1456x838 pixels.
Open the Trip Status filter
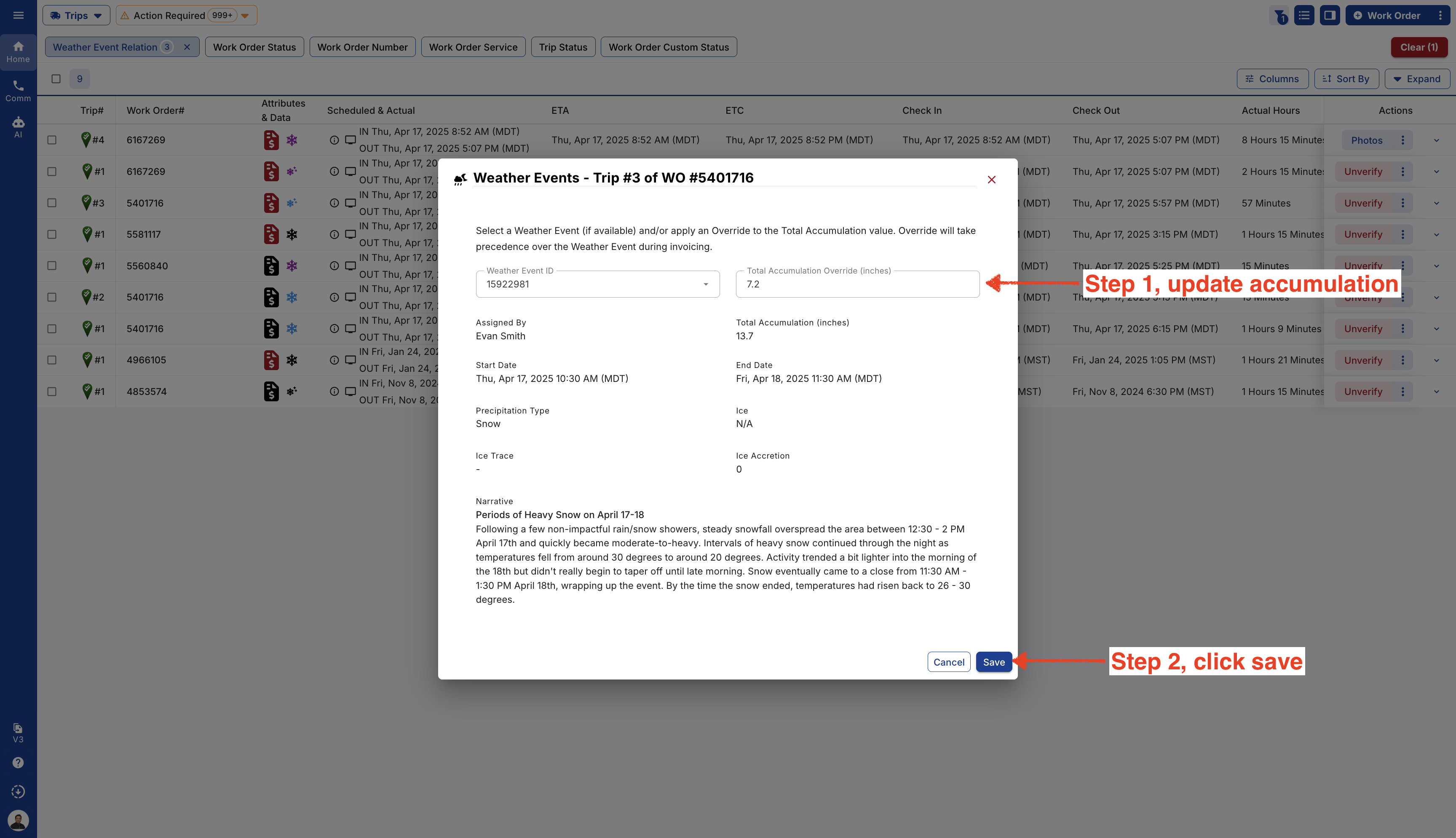coord(563,47)
